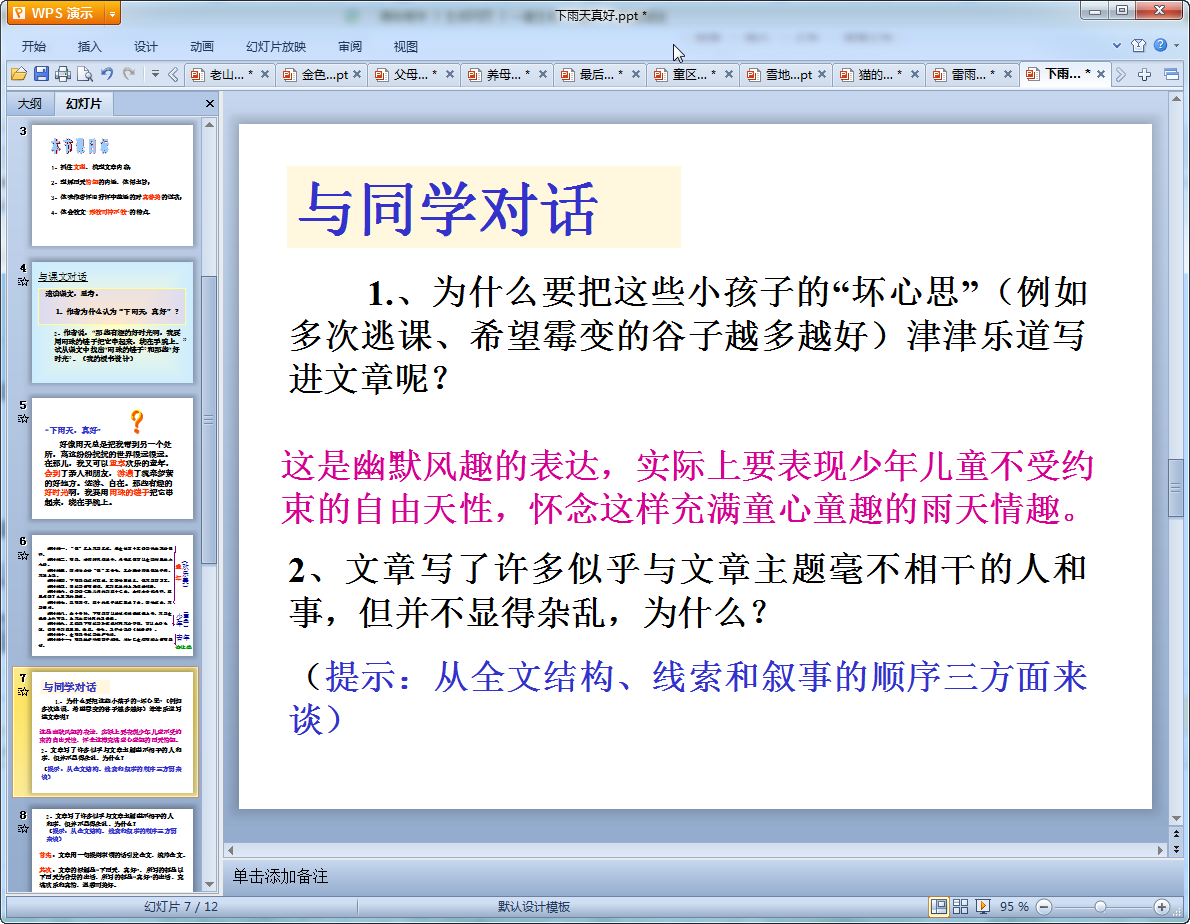
Task: Click the Print icon in toolbar
Action: [x=63, y=74]
